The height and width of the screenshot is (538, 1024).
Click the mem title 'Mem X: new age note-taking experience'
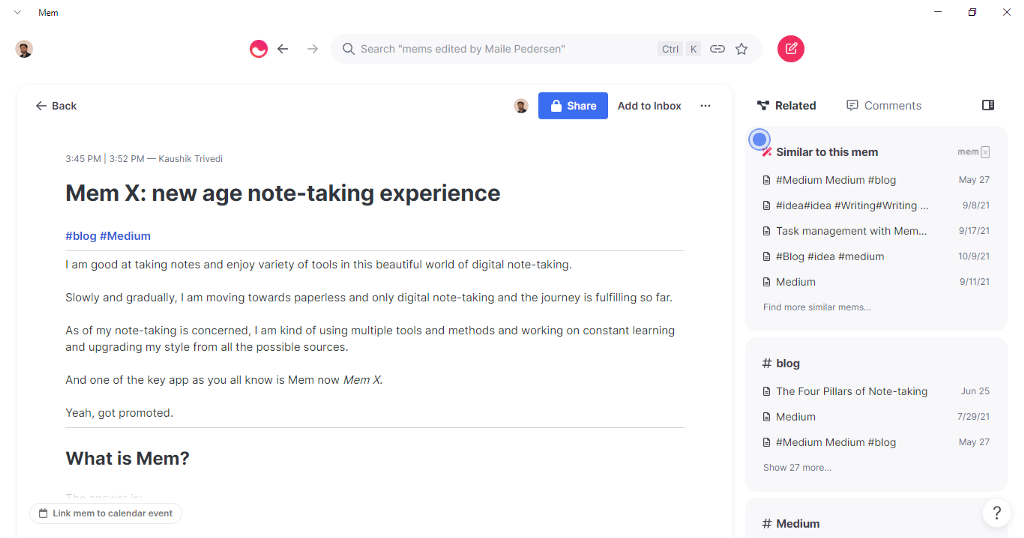(x=283, y=193)
